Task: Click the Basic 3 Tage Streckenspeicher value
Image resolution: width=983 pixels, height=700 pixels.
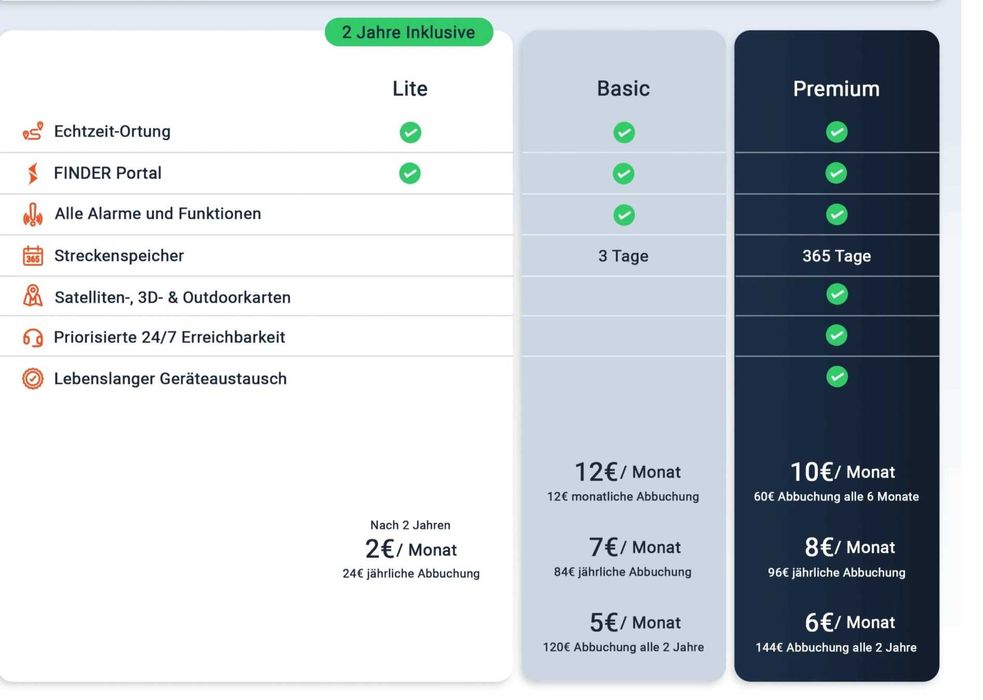Action: tap(623, 256)
